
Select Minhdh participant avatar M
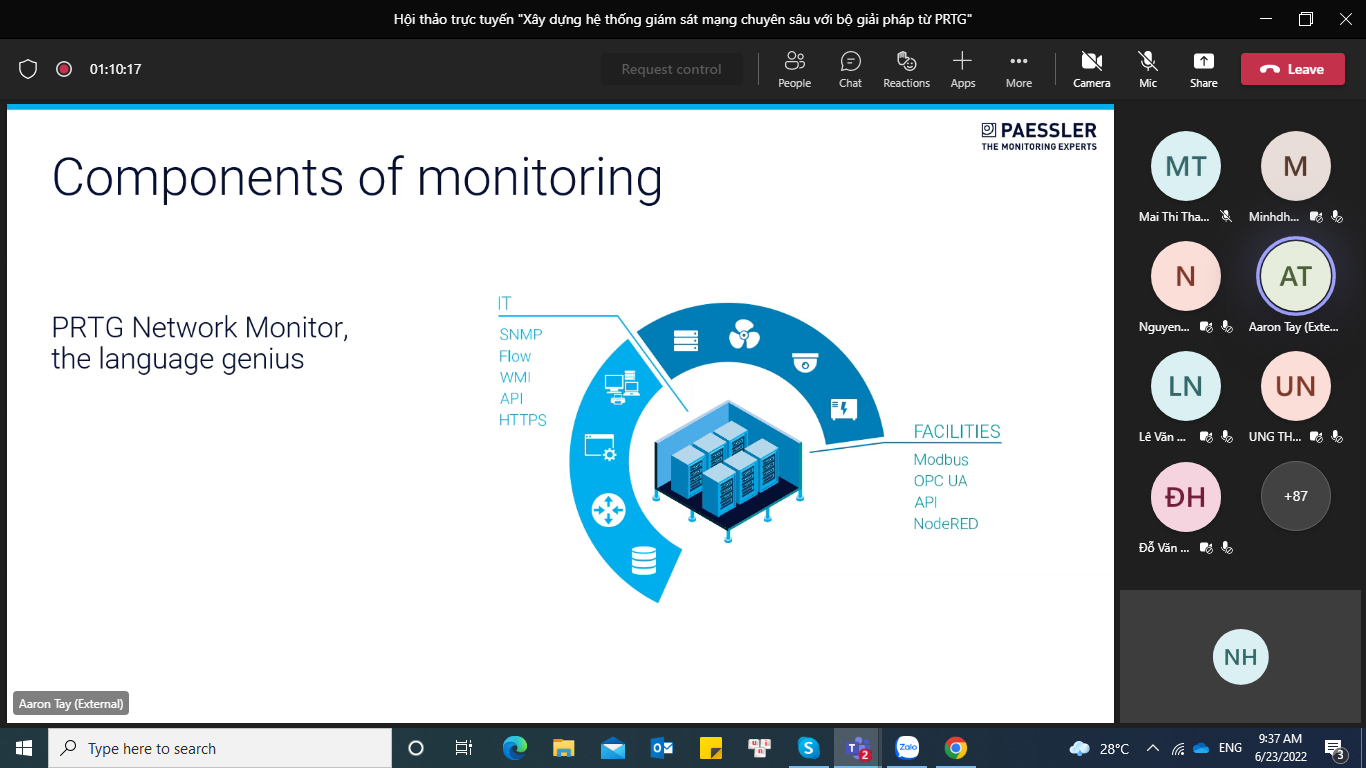point(1296,166)
